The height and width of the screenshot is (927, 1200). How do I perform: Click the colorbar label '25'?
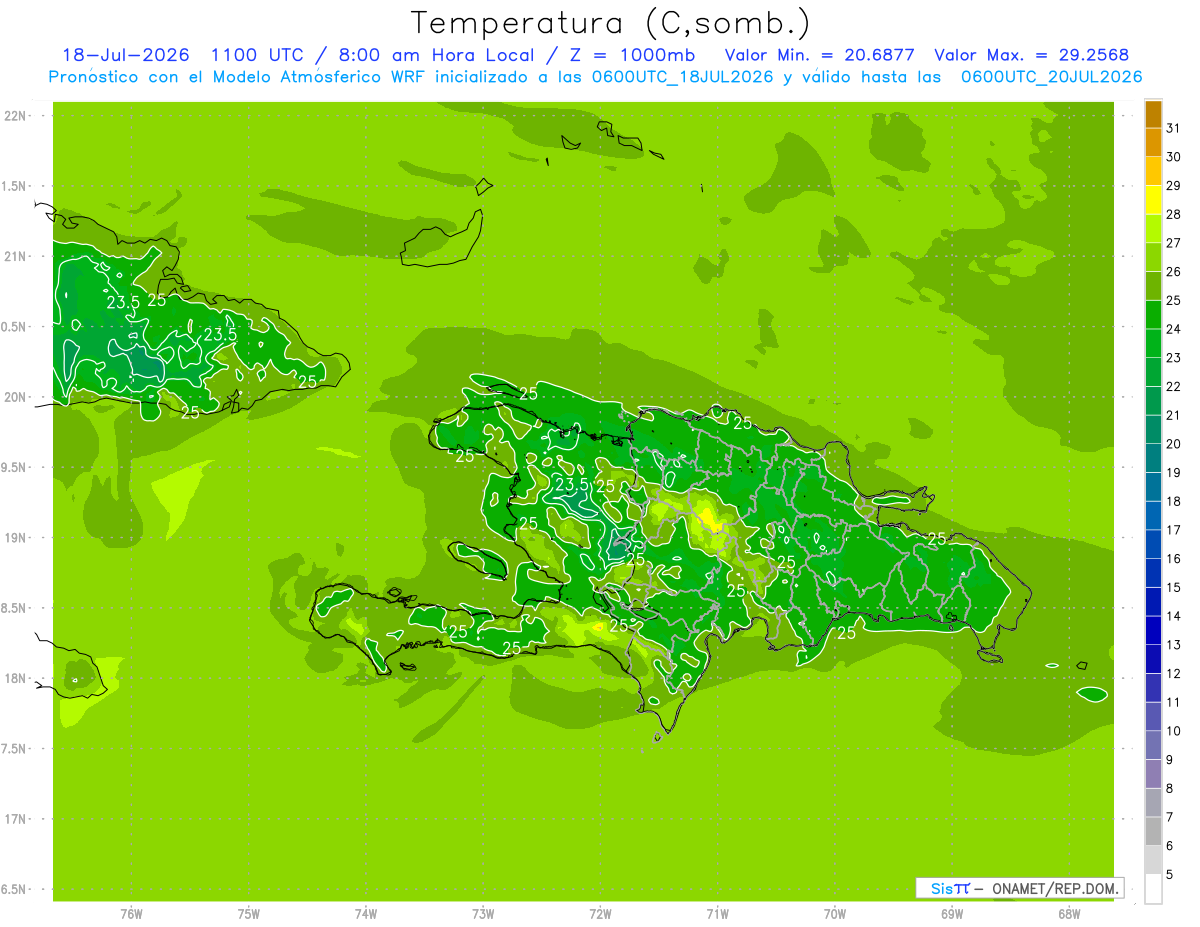[1174, 300]
